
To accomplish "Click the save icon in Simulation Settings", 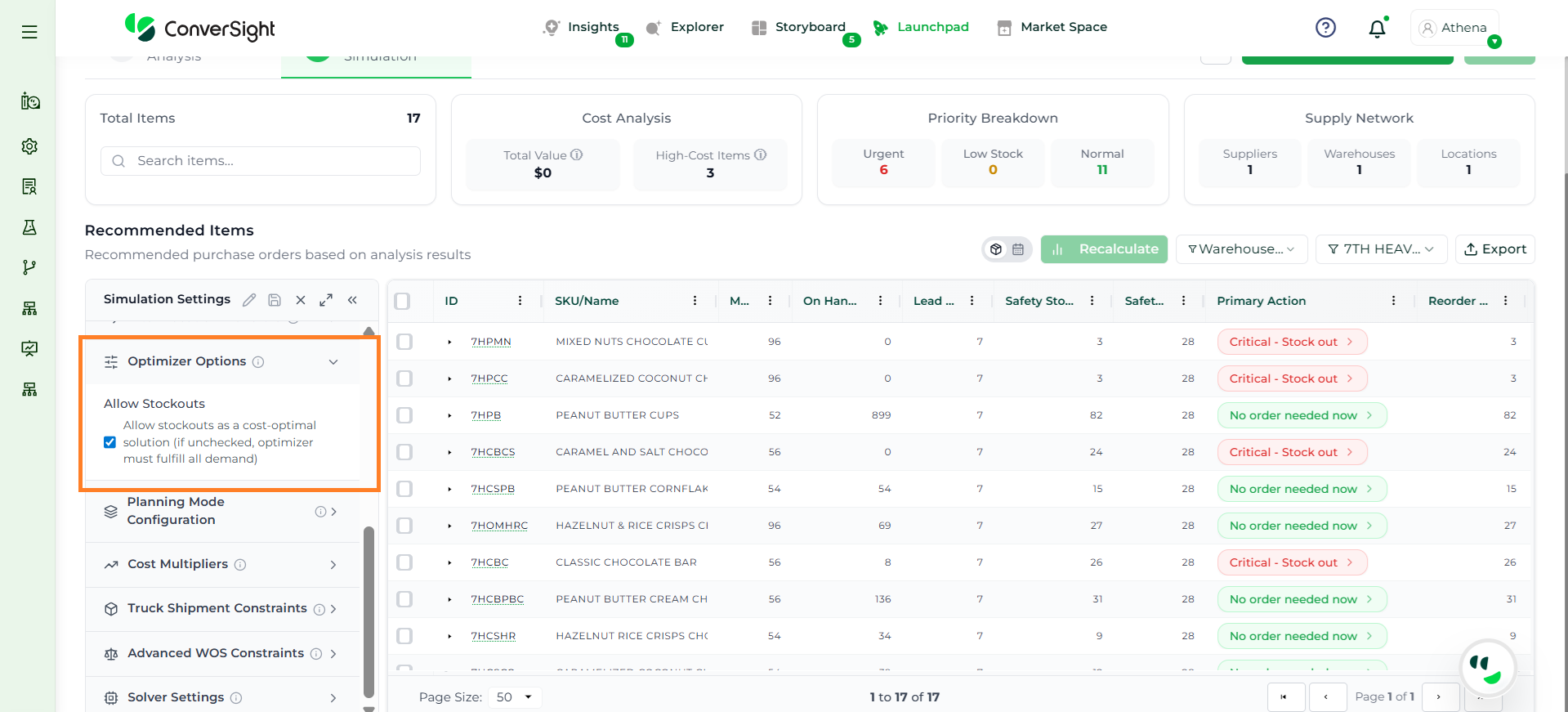I will (x=275, y=300).
